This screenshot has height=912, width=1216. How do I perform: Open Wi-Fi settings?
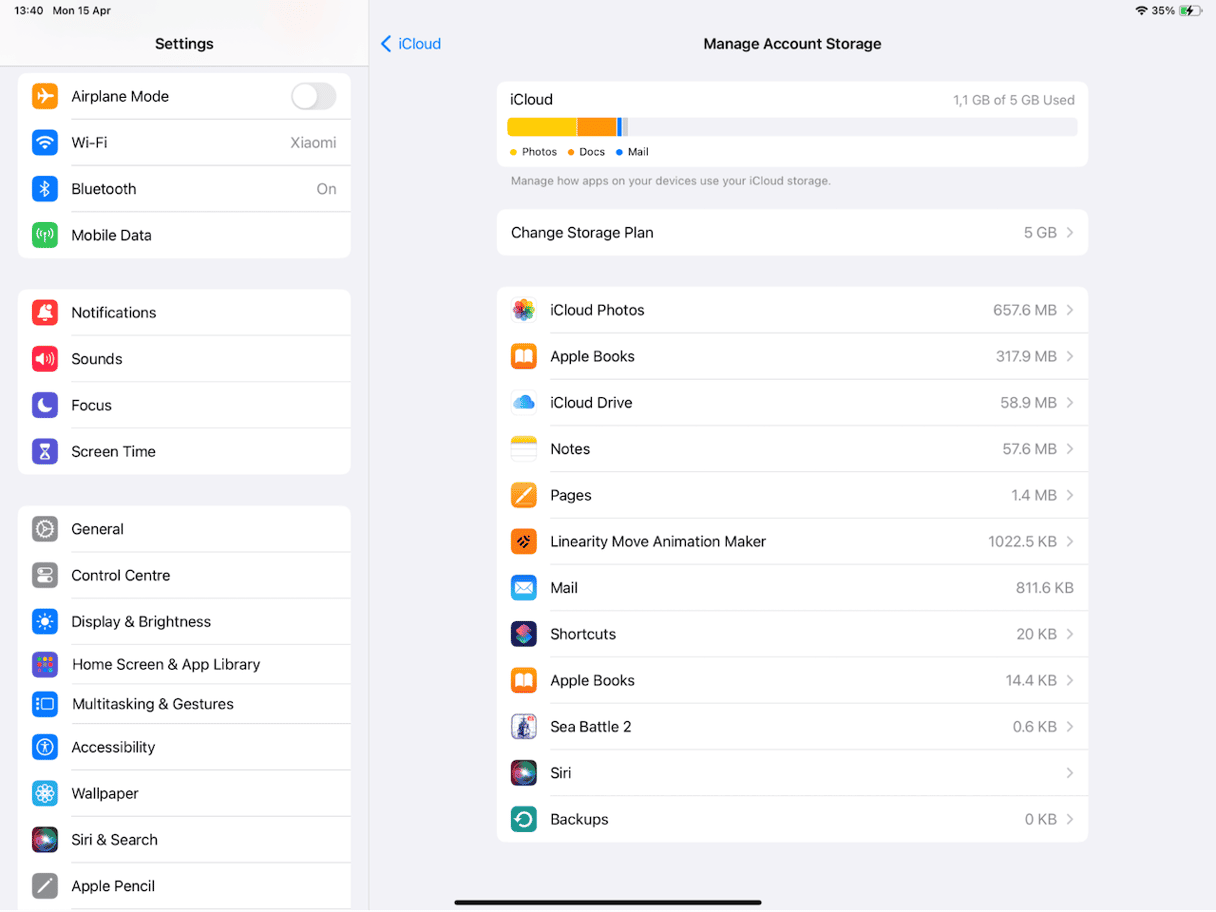[184, 142]
